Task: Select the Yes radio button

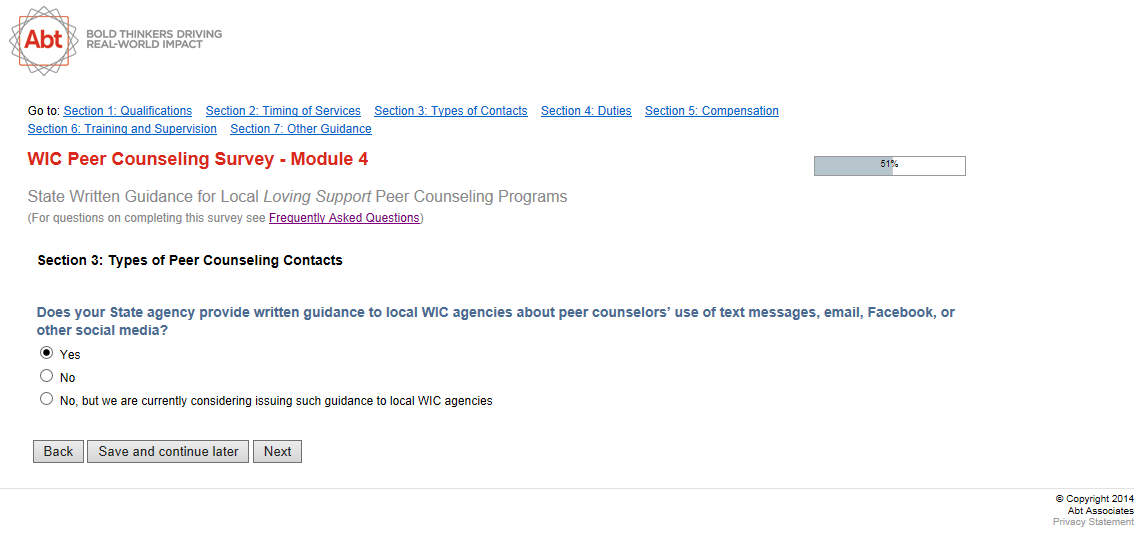Action: pyautogui.click(x=46, y=353)
